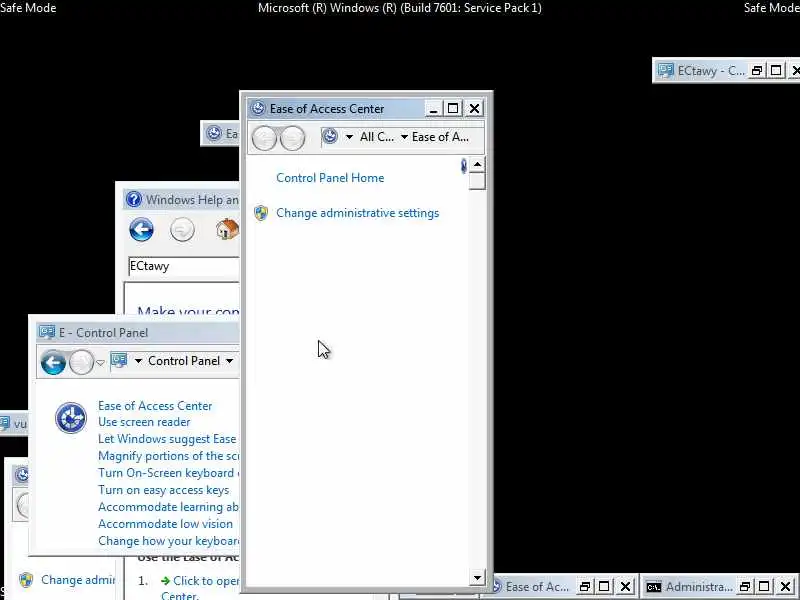Click title icon of Ea... window behind Ease of Access
Screen dimensions: 800x600
pyautogui.click(x=214, y=133)
